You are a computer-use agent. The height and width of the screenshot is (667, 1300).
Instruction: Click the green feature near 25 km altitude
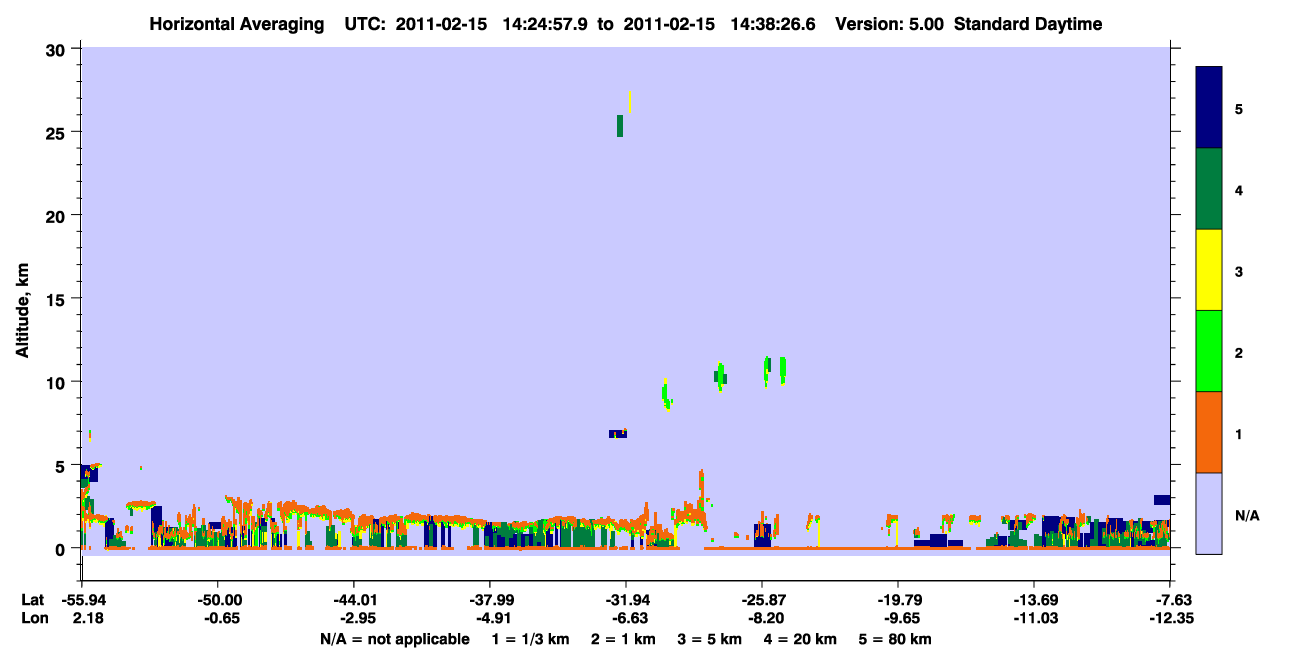[x=620, y=126]
